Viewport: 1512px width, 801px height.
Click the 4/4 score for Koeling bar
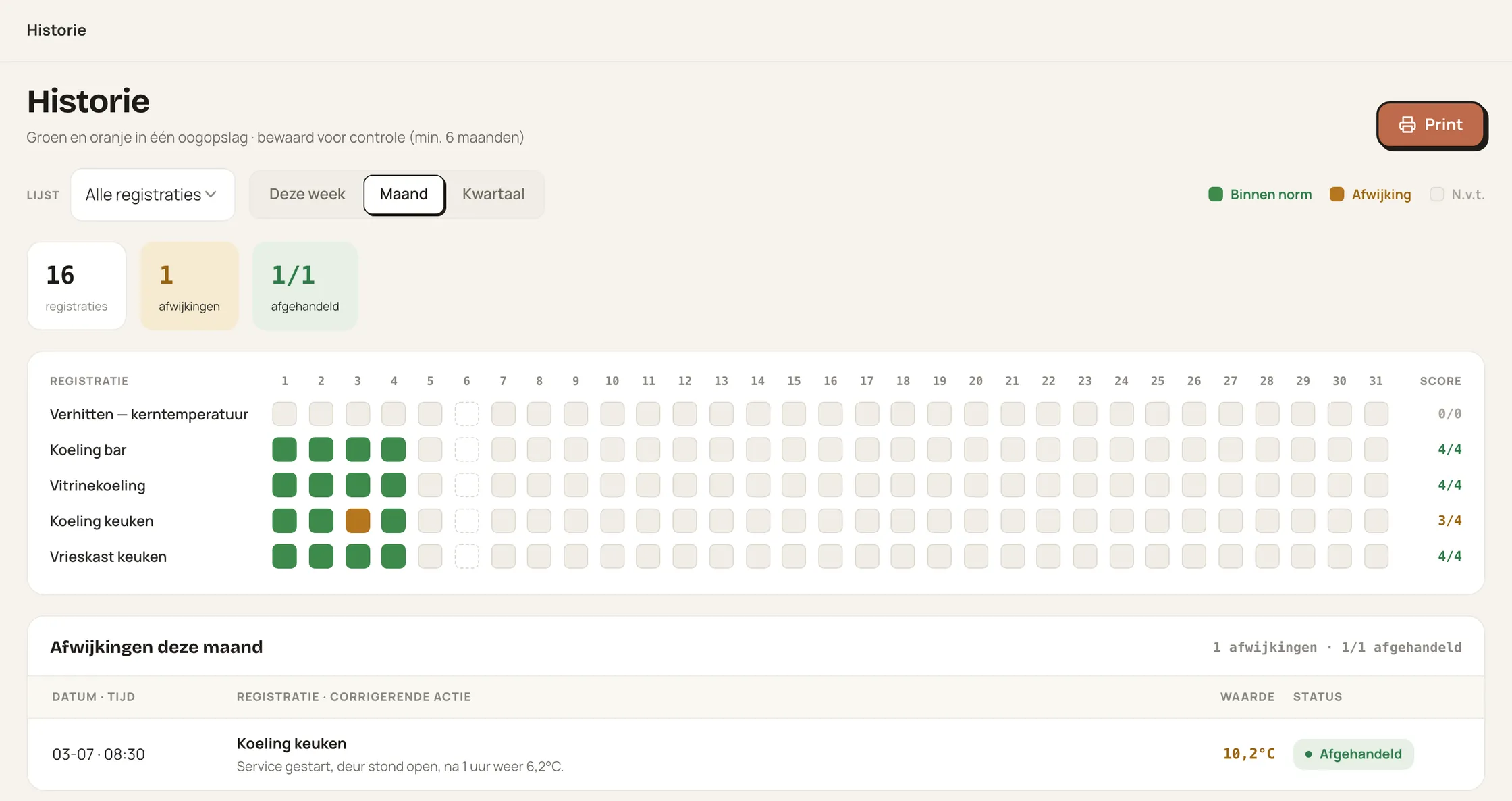pos(1449,449)
